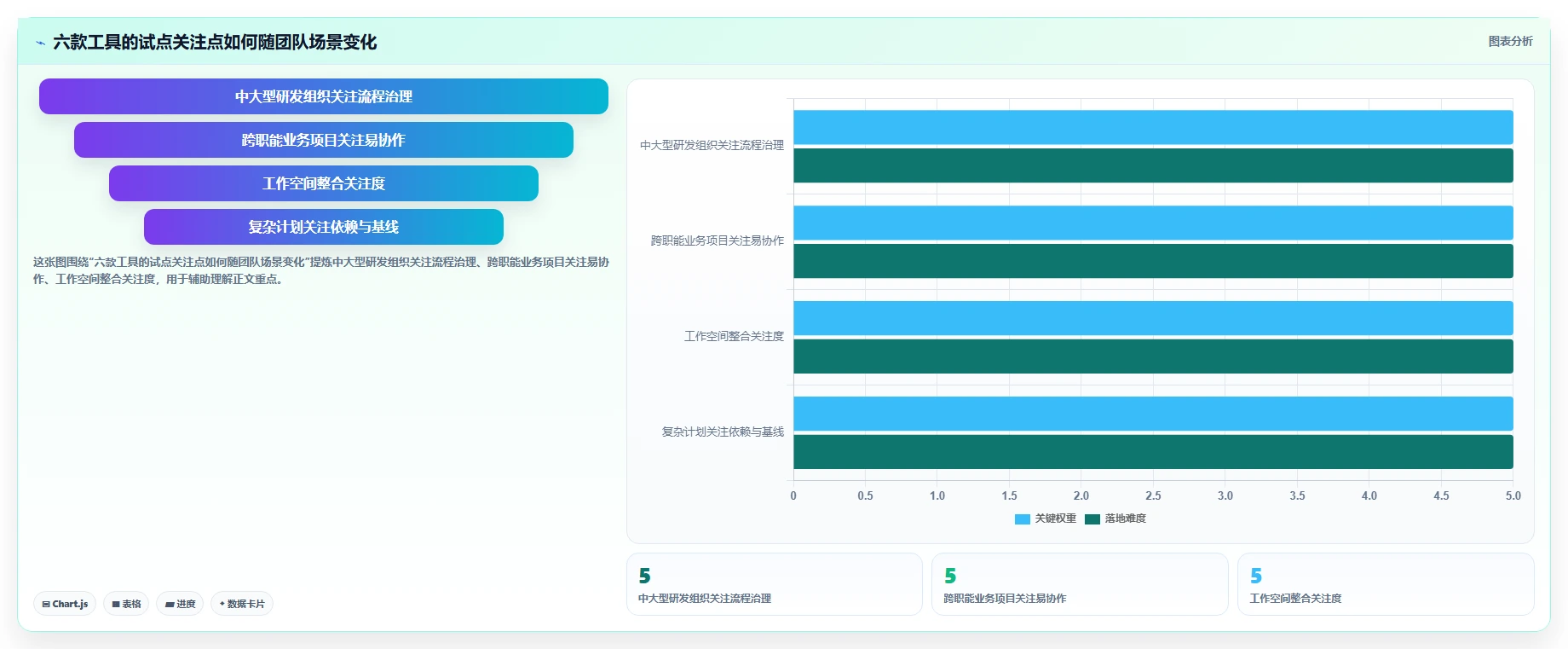Click the x-axis tick 3.0
The image size is (1568, 649).
1225,495
